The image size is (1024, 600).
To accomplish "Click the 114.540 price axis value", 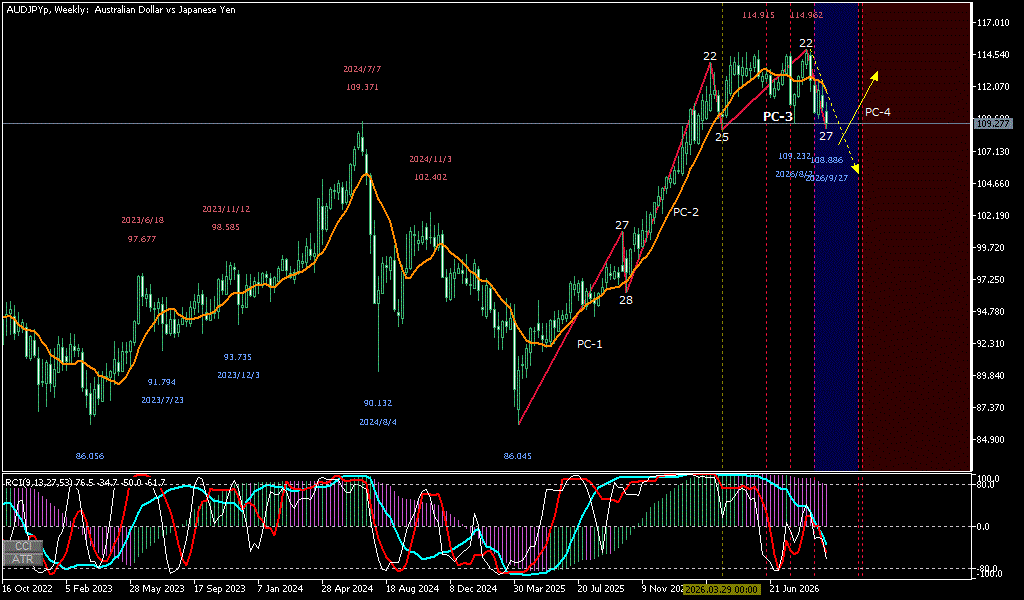I will coord(992,54).
